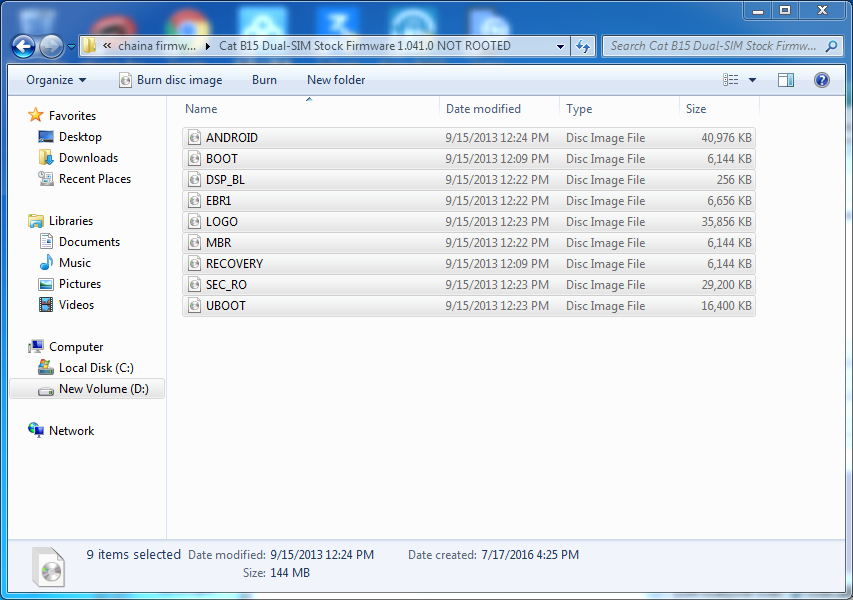Open recent pages dropdown arrow
This screenshot has height=600, width=853.
coord(71,47)
